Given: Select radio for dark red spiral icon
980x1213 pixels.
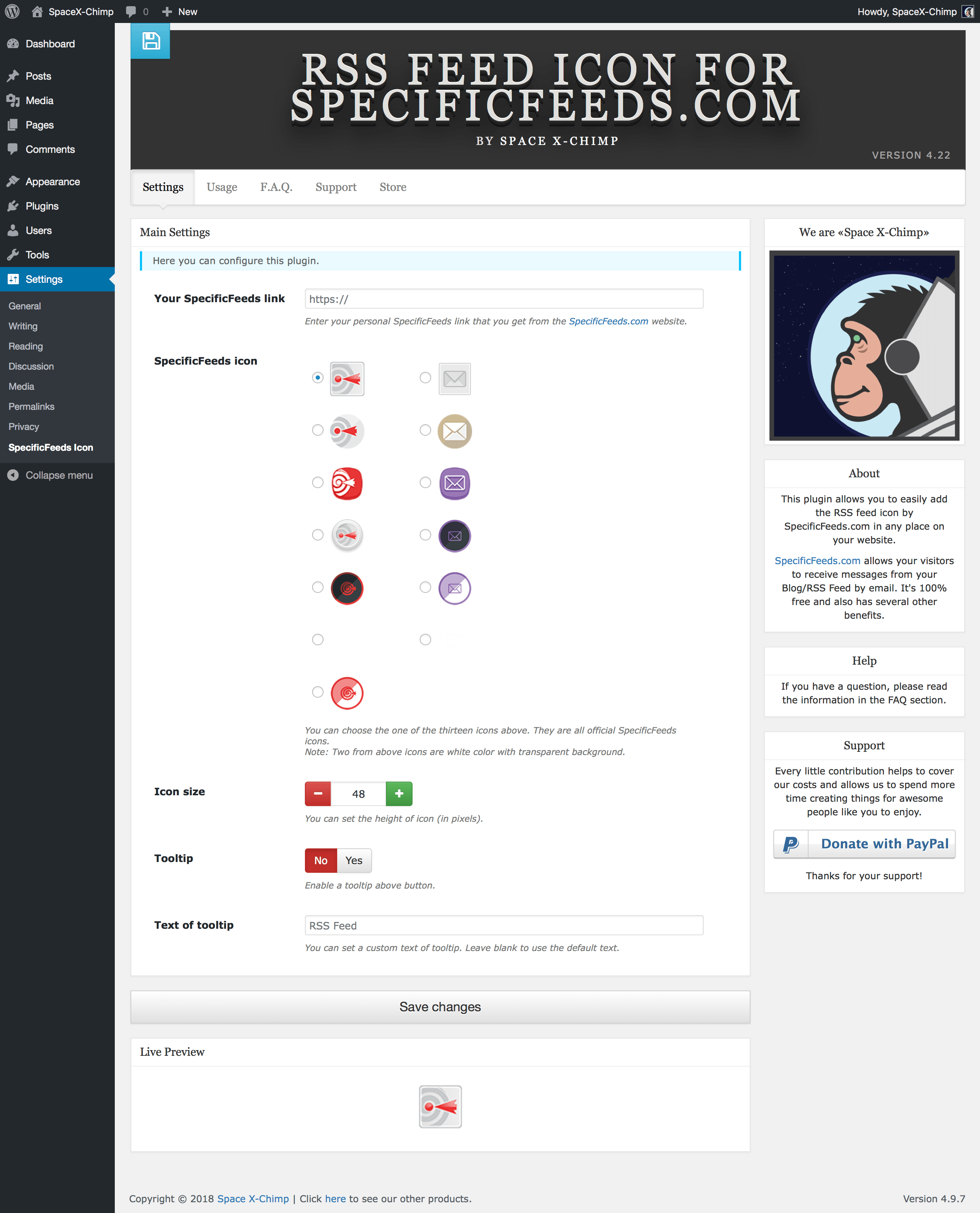Looking at the screenshot, I should tap(318, 587).
